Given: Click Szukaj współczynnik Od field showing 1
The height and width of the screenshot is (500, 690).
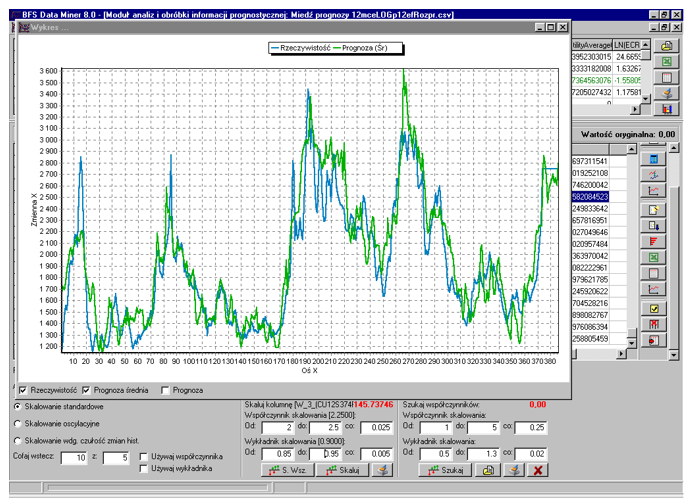Looking at the screenshot, I should 436,427.
